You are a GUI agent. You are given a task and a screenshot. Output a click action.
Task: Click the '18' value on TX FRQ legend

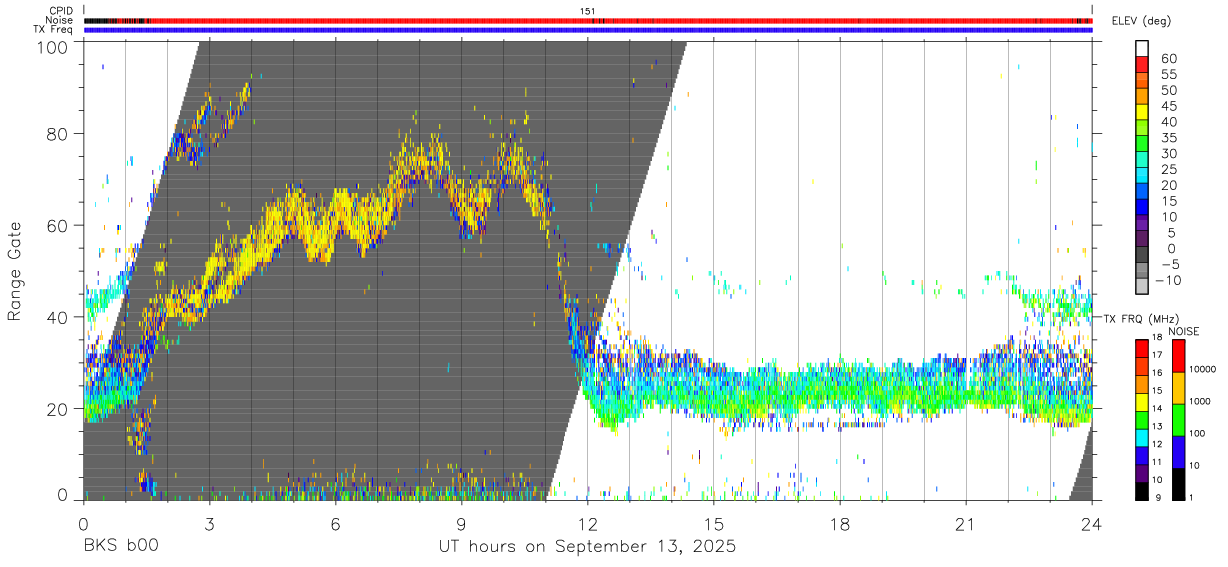click(1157, 339)
